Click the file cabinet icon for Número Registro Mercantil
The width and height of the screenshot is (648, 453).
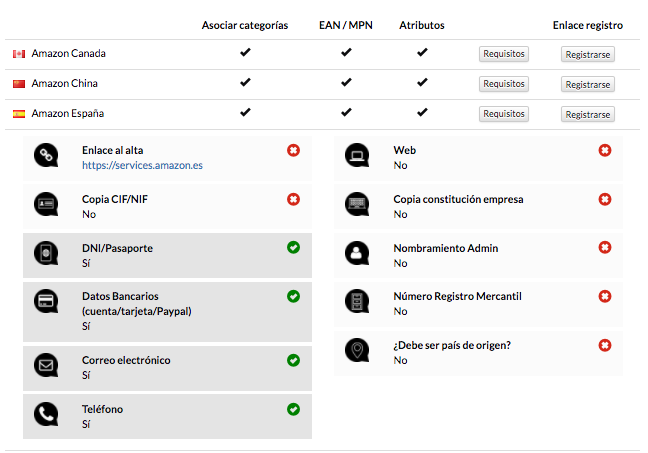tap(357, 301)
